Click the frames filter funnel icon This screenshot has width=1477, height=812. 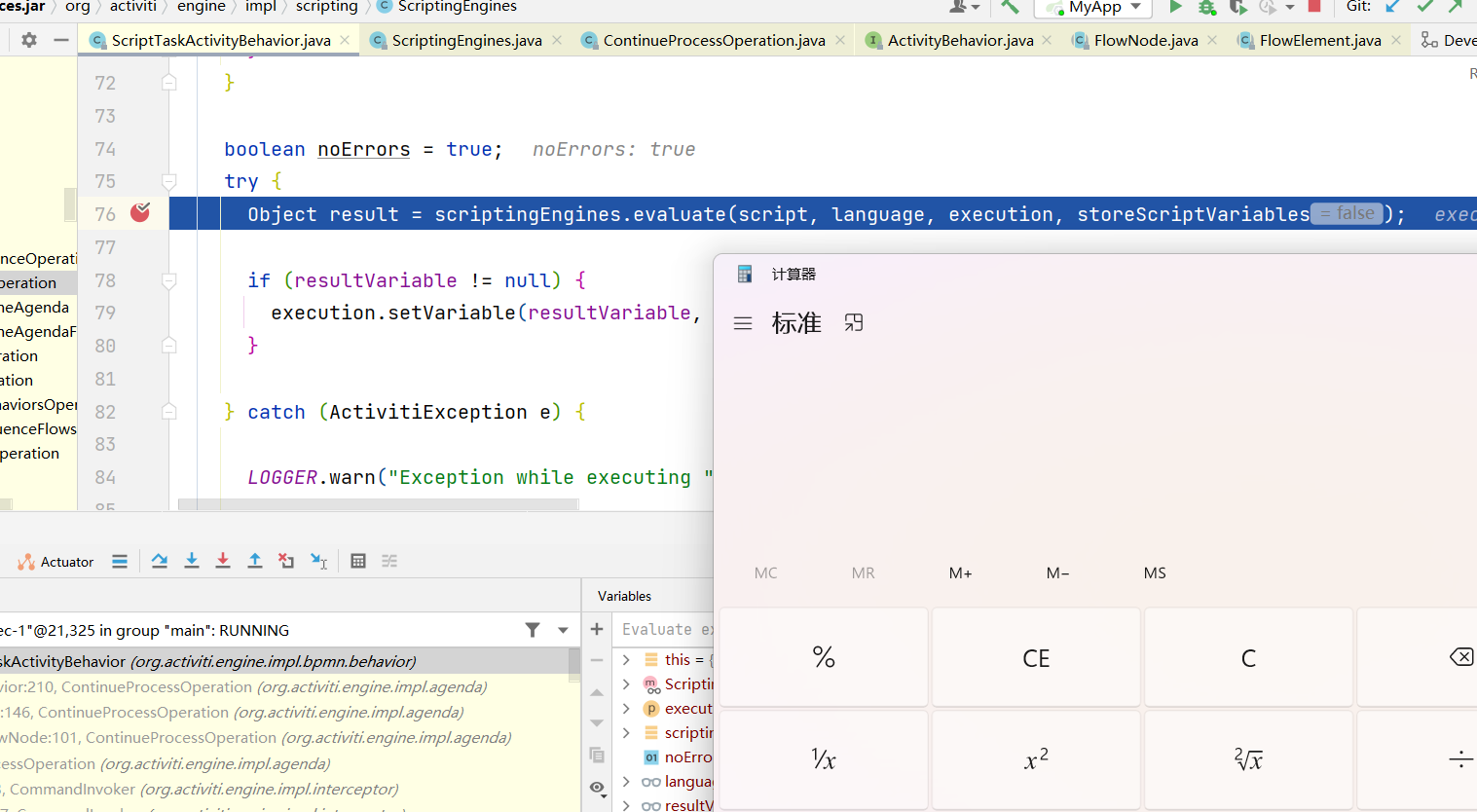pyautogui.click(x=533, y=630)
